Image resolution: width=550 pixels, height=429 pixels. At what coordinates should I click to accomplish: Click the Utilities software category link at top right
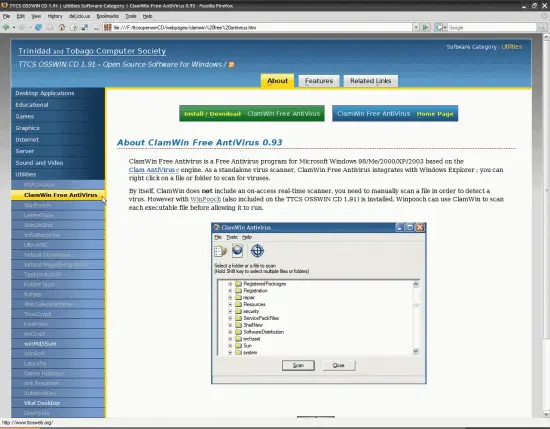(511, 47)
